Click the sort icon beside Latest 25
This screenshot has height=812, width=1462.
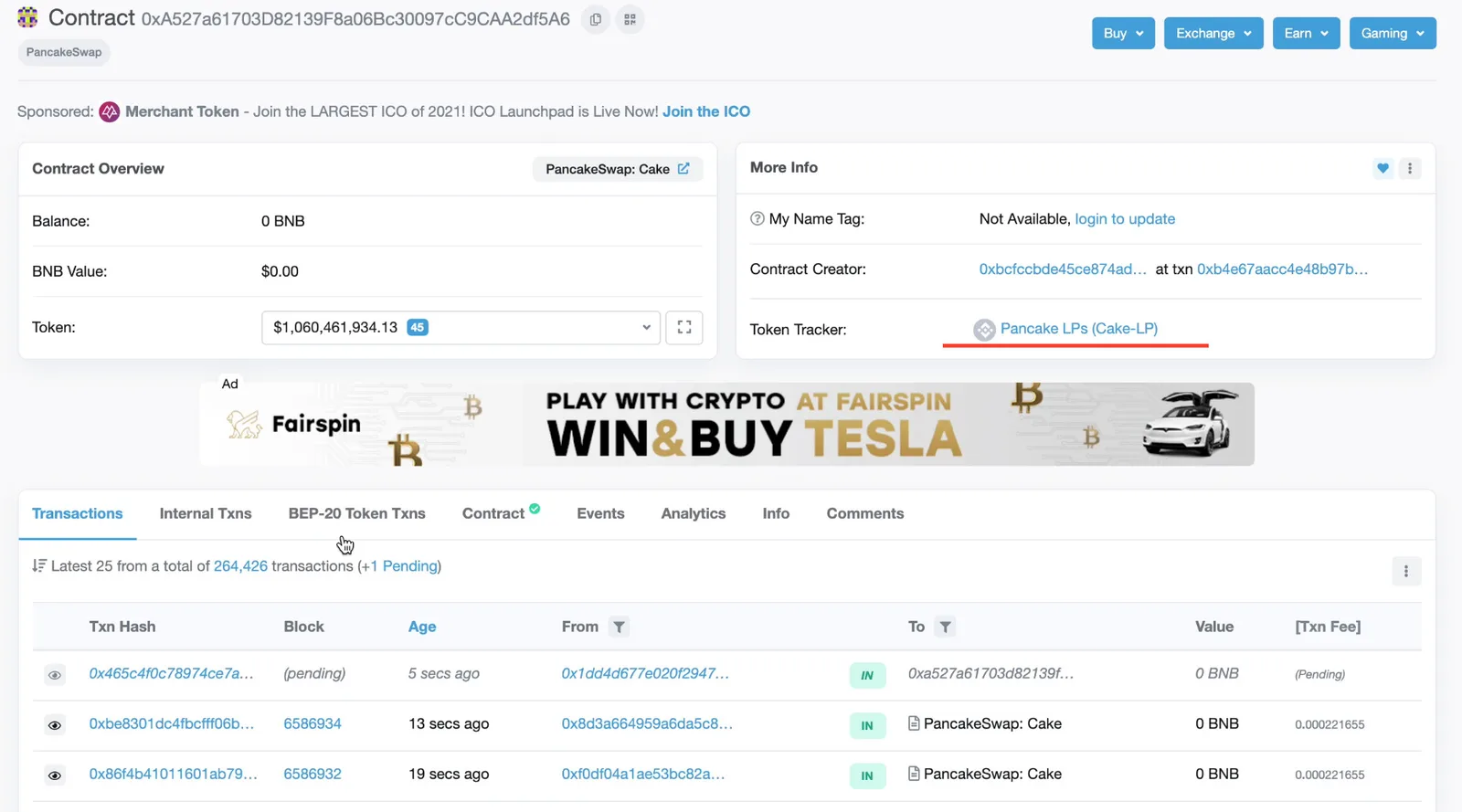(x=39, y=566)
